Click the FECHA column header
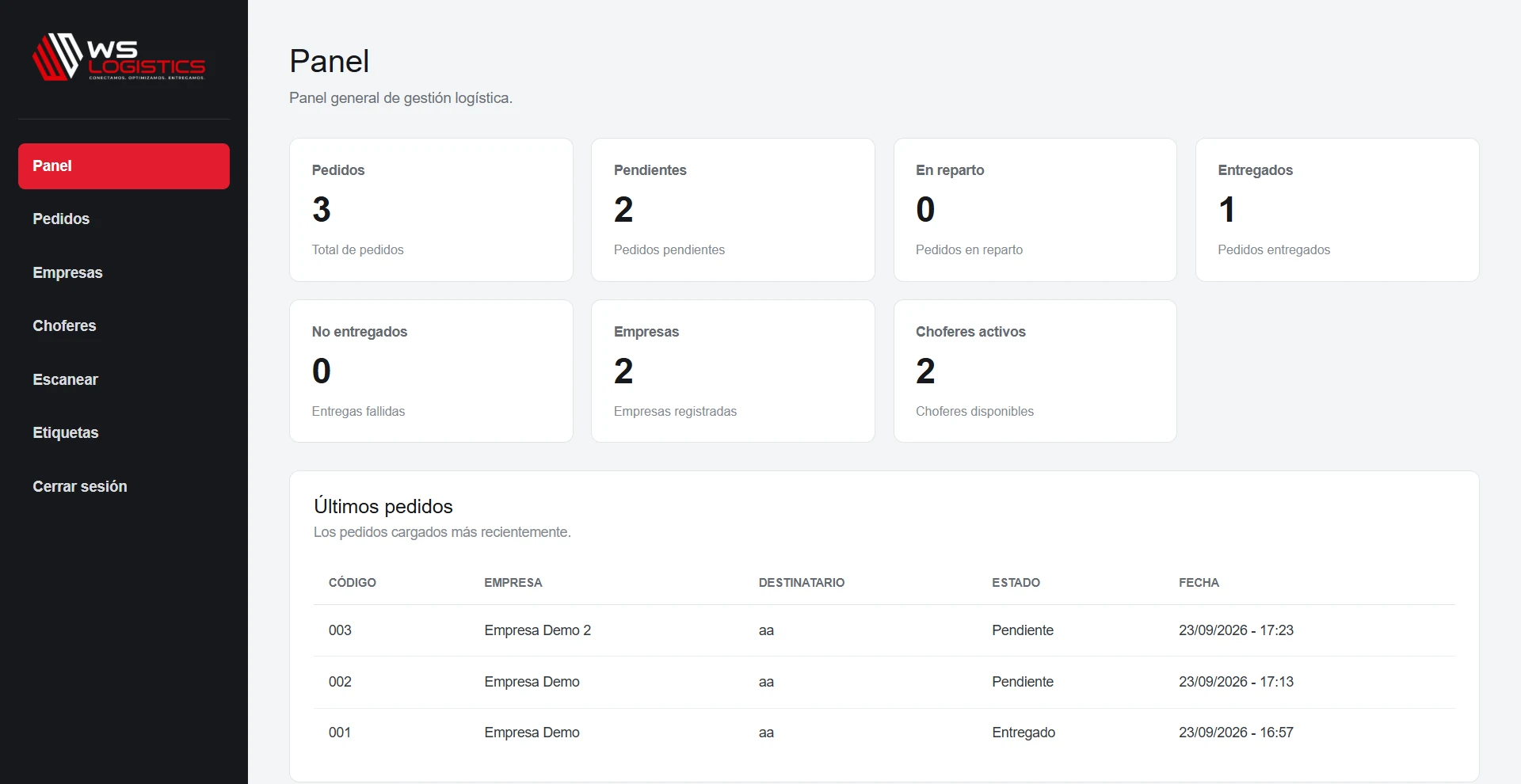Viewport: 1521px width, 784px height. (x=1199, y=583)
